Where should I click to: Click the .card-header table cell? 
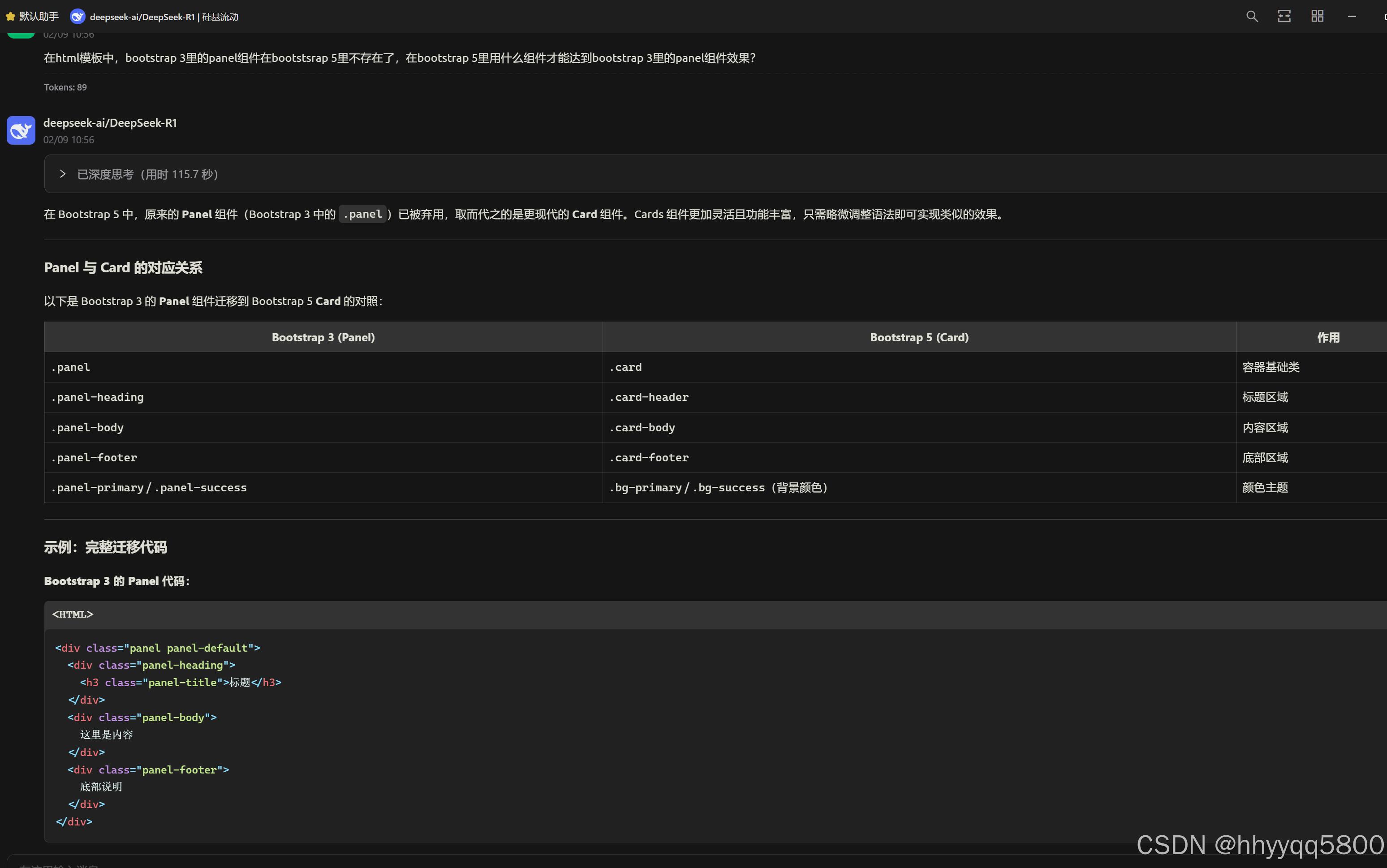(649, 397)
